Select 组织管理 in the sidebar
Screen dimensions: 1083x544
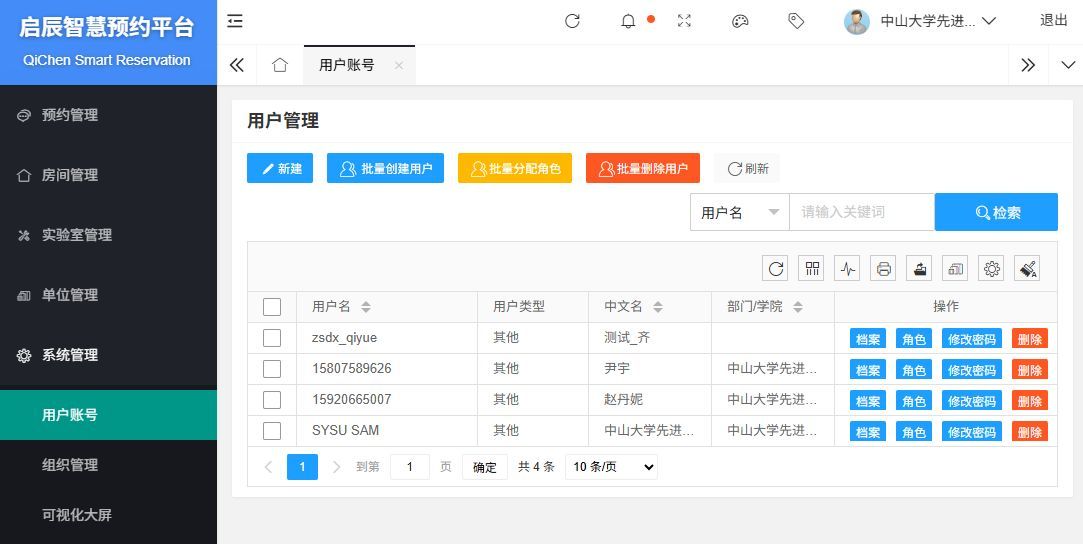pos(70,465)
